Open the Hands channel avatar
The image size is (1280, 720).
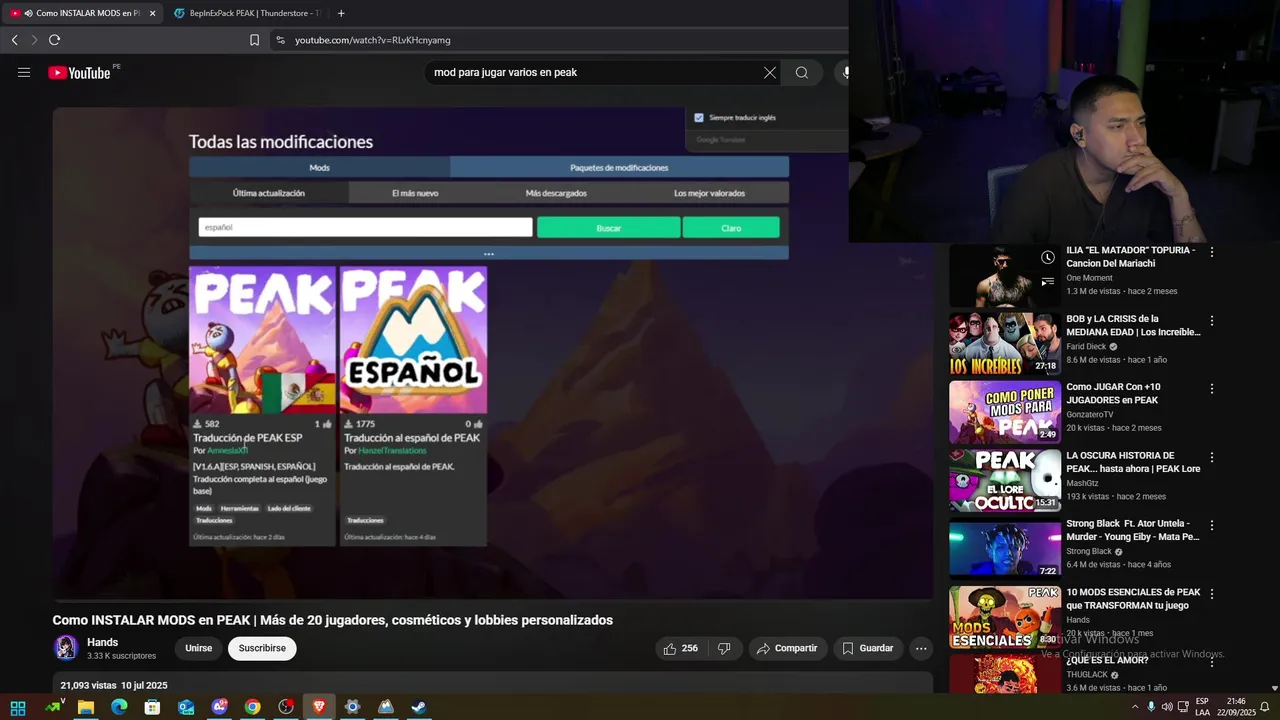pos(66,648)
